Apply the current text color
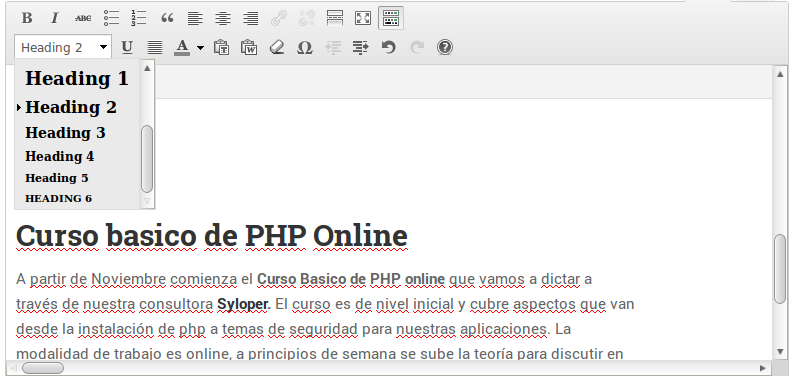 click(x=182, y=48)
